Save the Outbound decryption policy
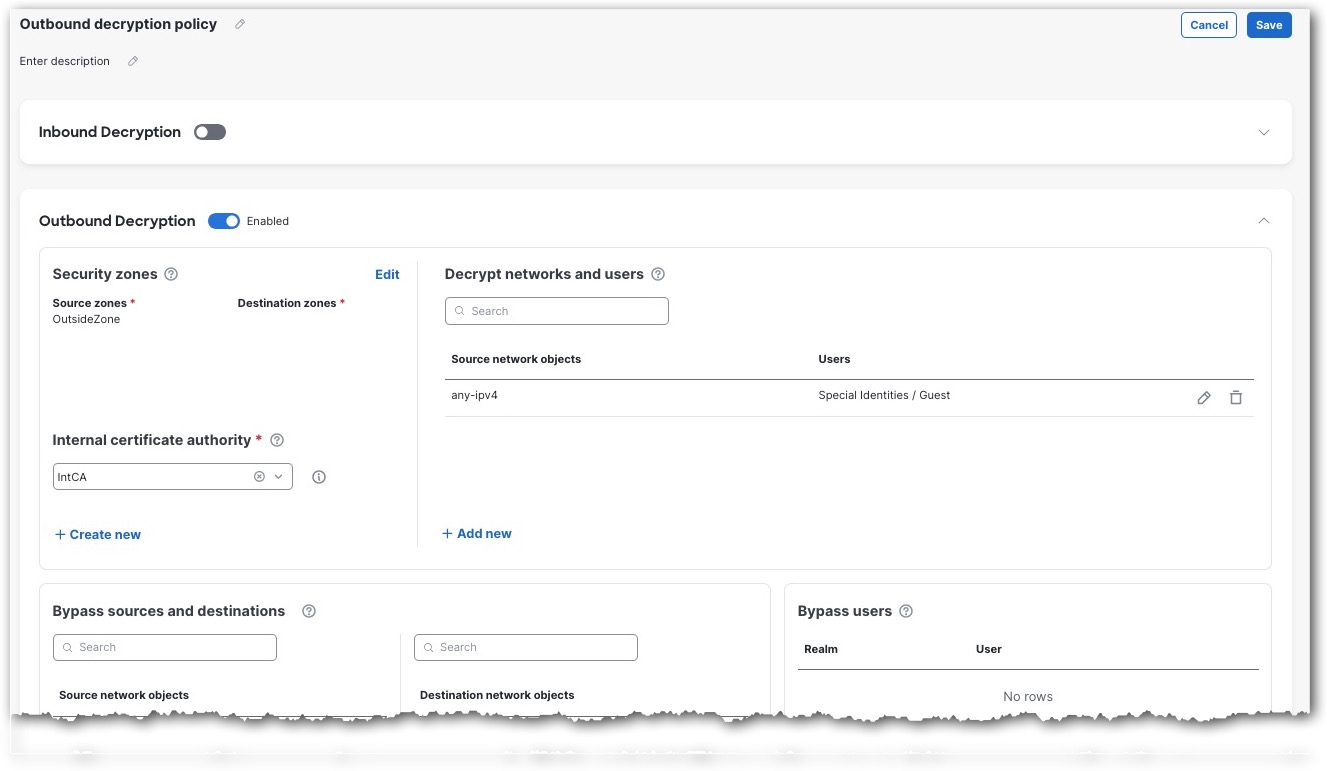 1268,24
